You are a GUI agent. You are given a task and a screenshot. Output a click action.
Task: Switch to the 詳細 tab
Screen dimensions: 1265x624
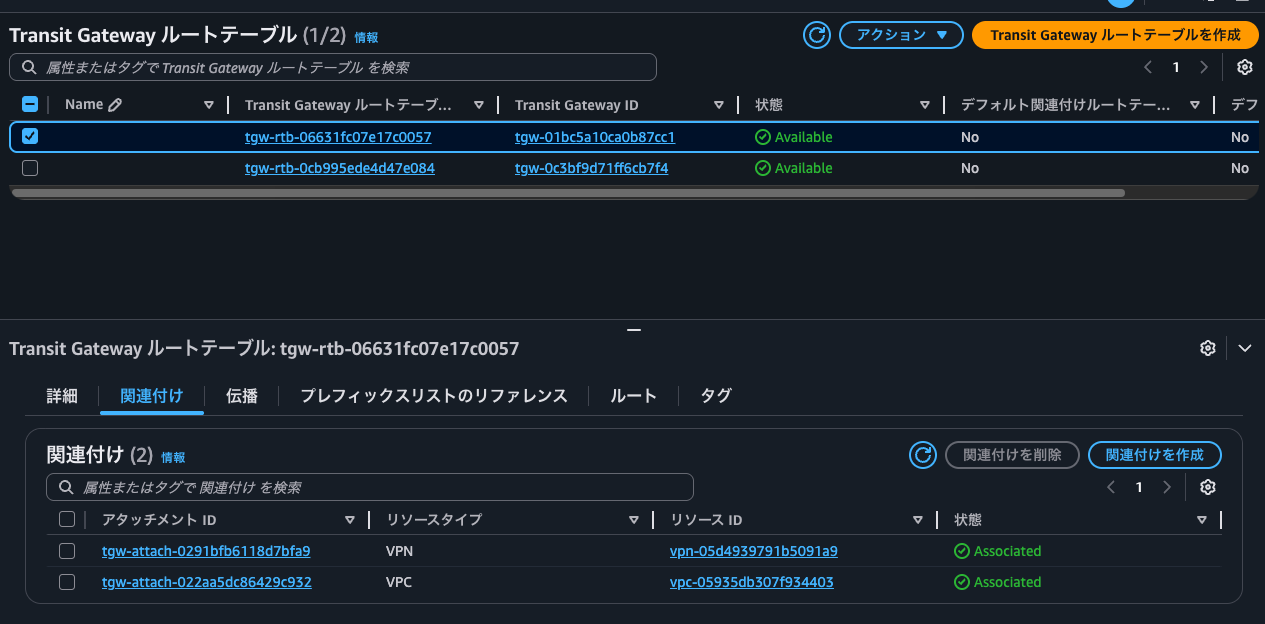[62, 396]
